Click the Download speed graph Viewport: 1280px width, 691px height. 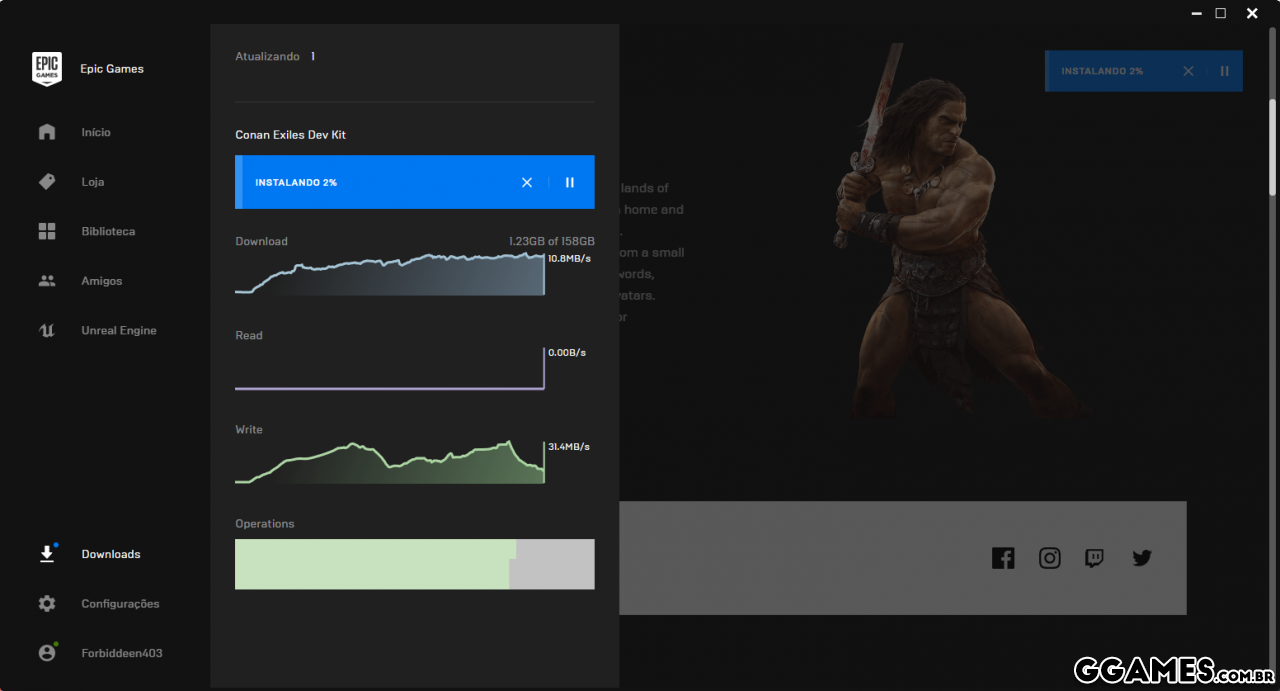click(390, 275)
